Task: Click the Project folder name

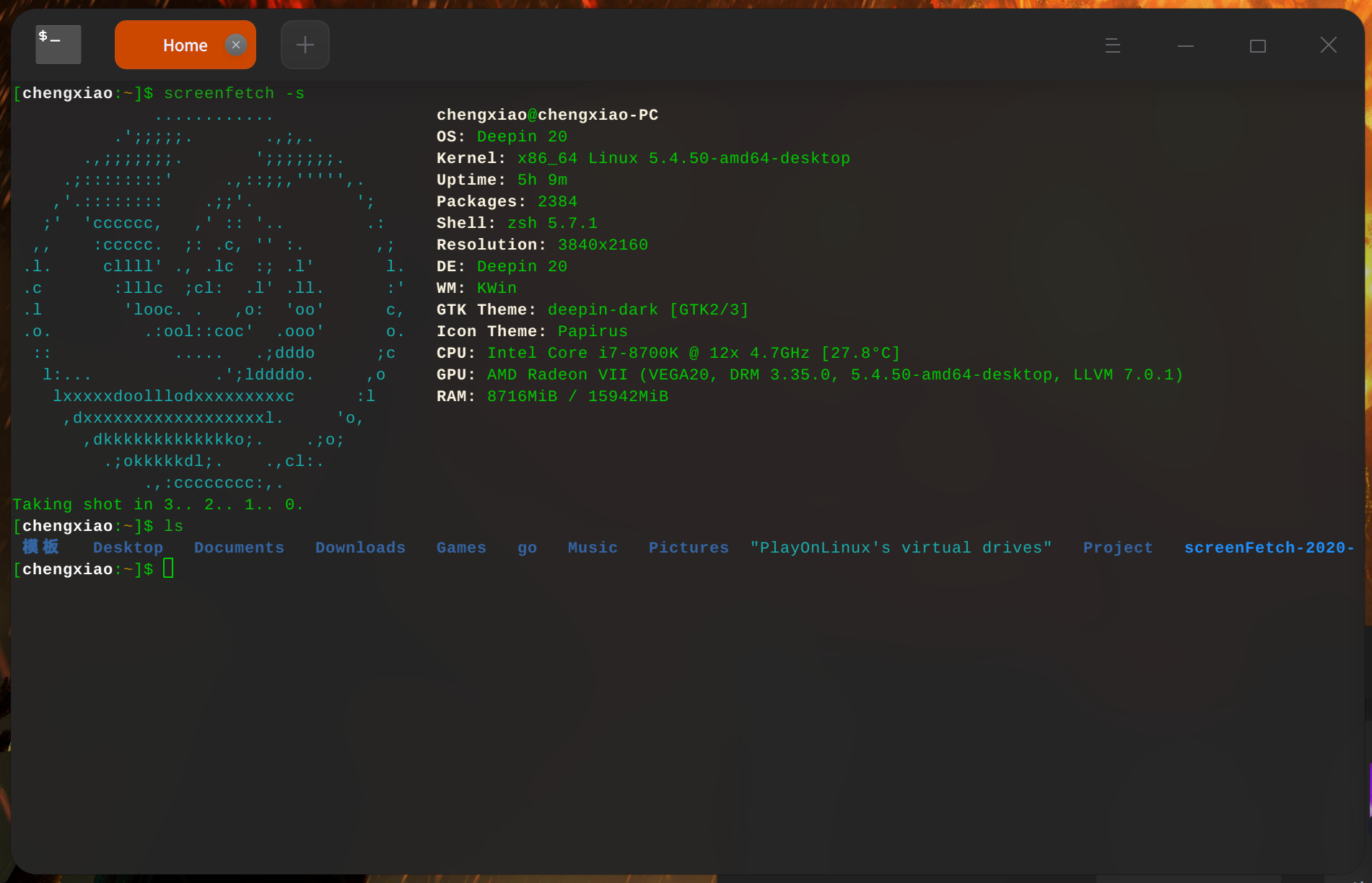Action: pos(1117,548)
